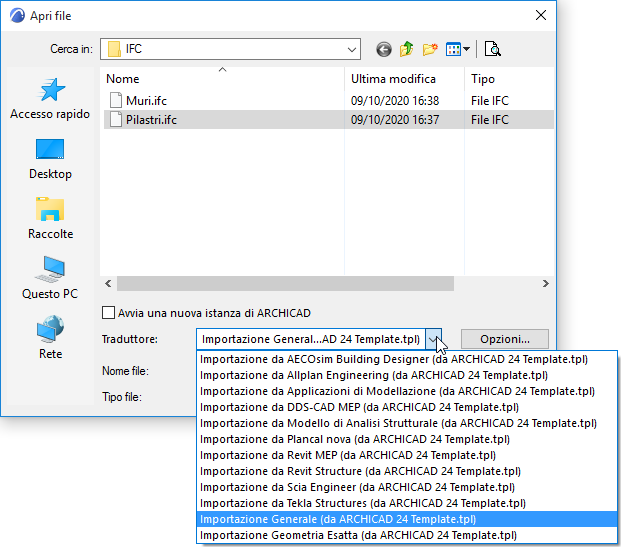Go to Desktop location
The image size is (621, 547).
click(50, 159)
